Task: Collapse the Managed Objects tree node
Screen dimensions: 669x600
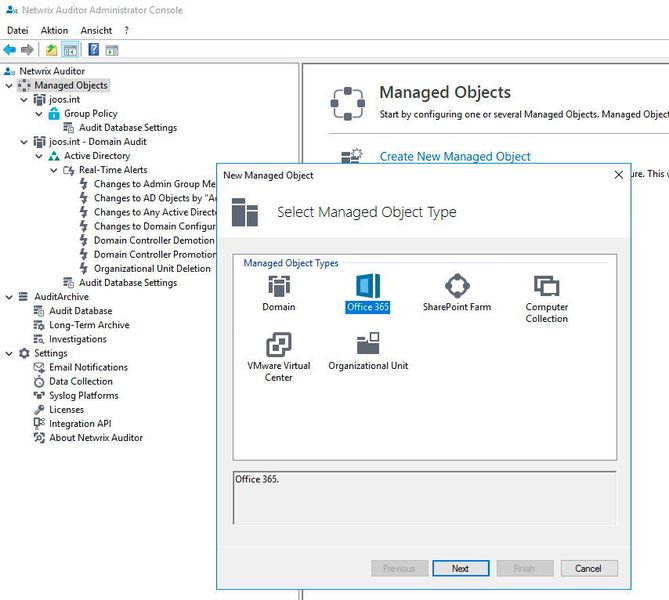Action: 9,86
